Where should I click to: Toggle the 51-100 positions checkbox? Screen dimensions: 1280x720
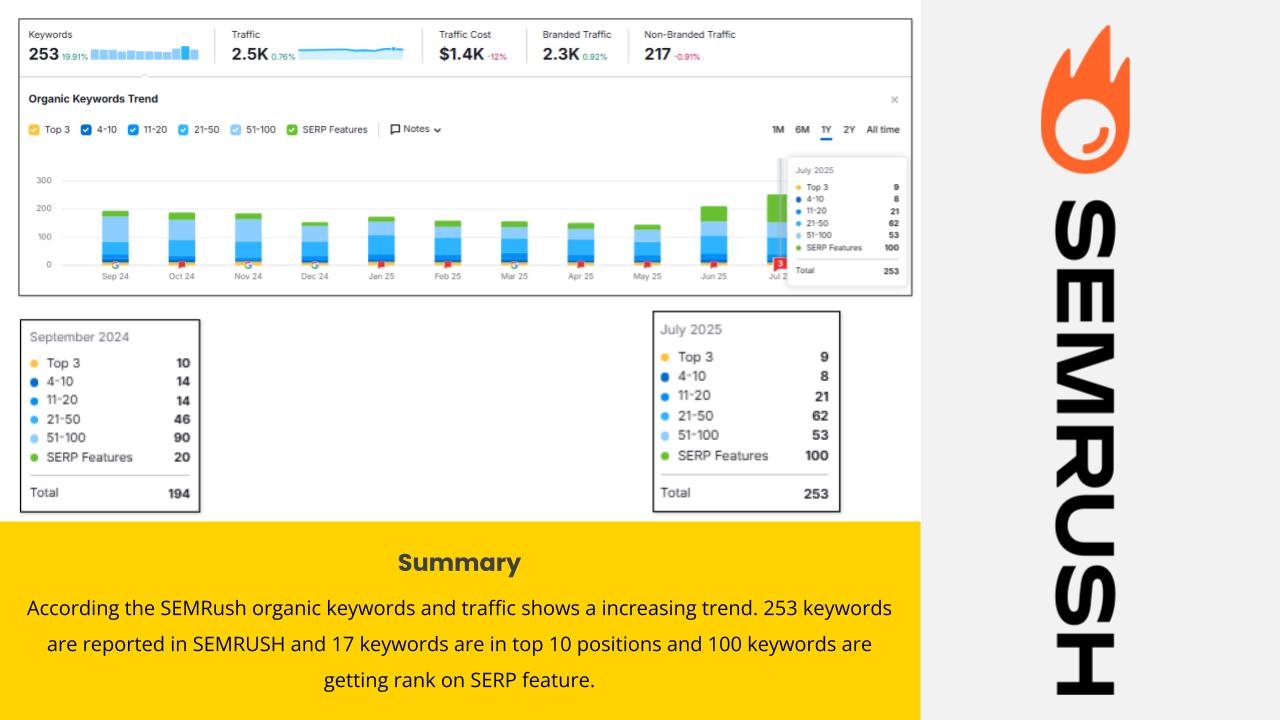[x=236, y=130]
